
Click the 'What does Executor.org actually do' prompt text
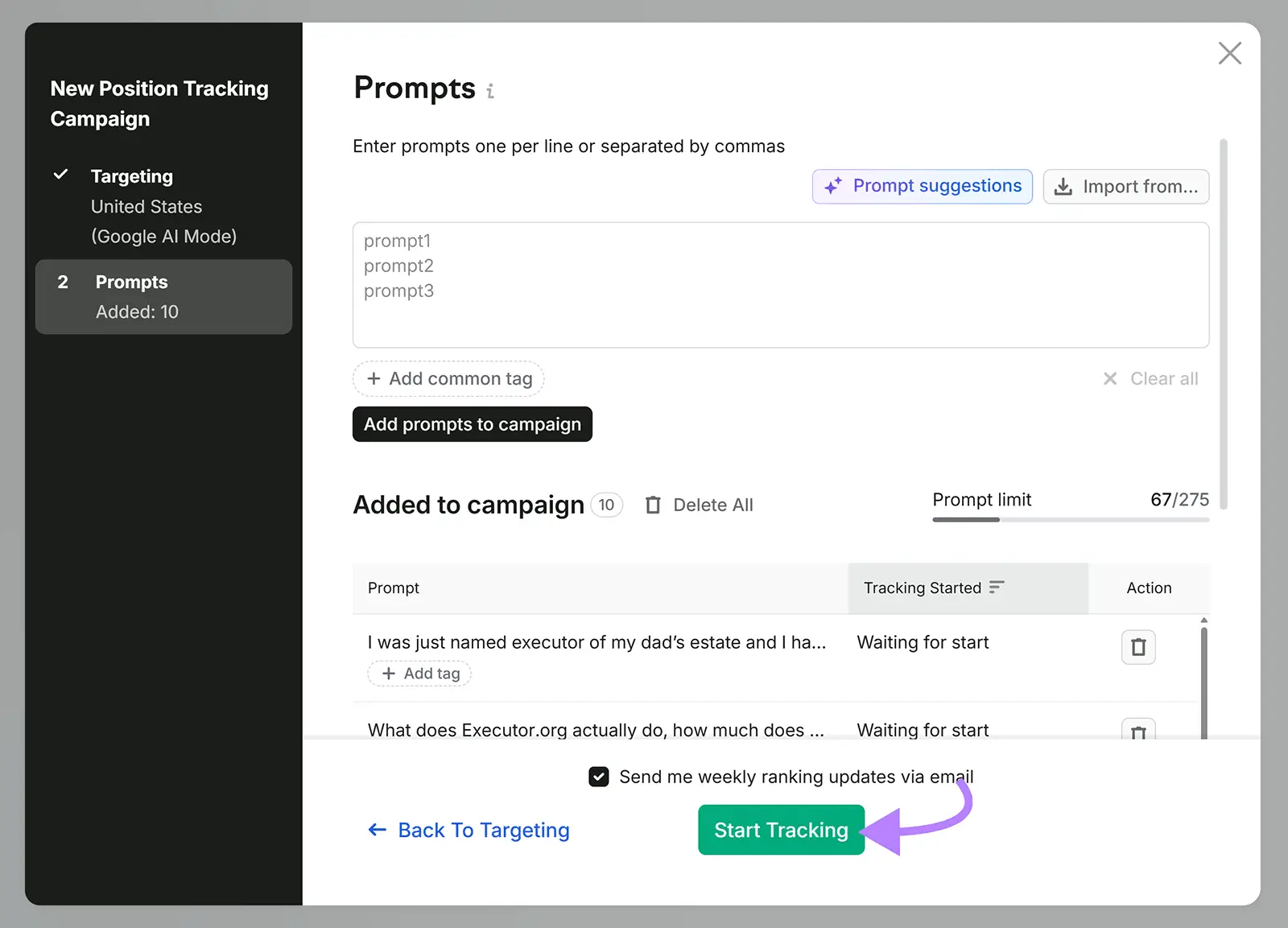(596, 730)
